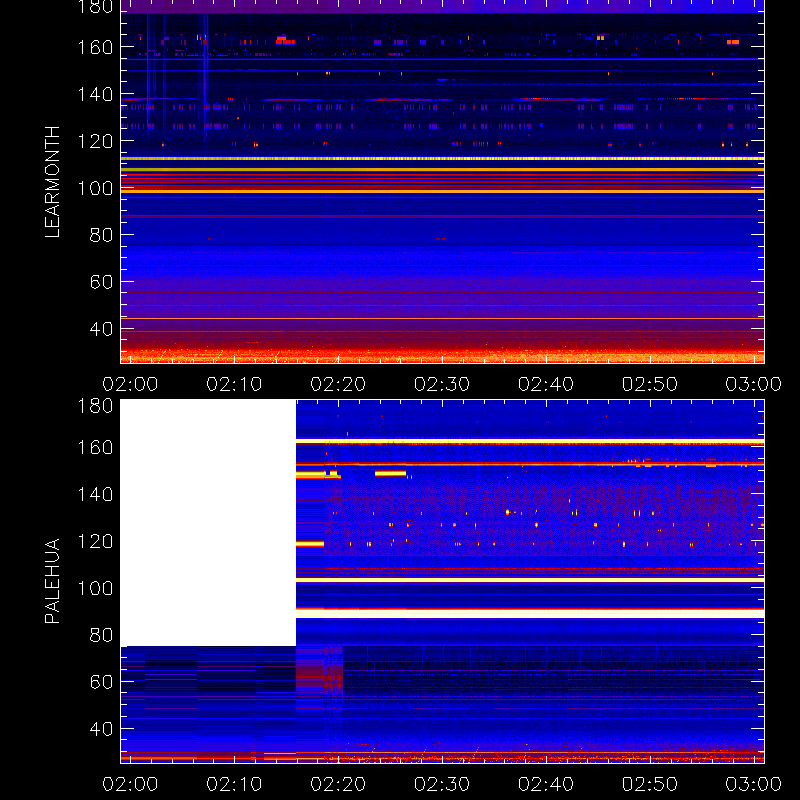Click the 02:50 time label under PALEHUA plot
Screen dimensions: 800x800
[x=650, y=784]
